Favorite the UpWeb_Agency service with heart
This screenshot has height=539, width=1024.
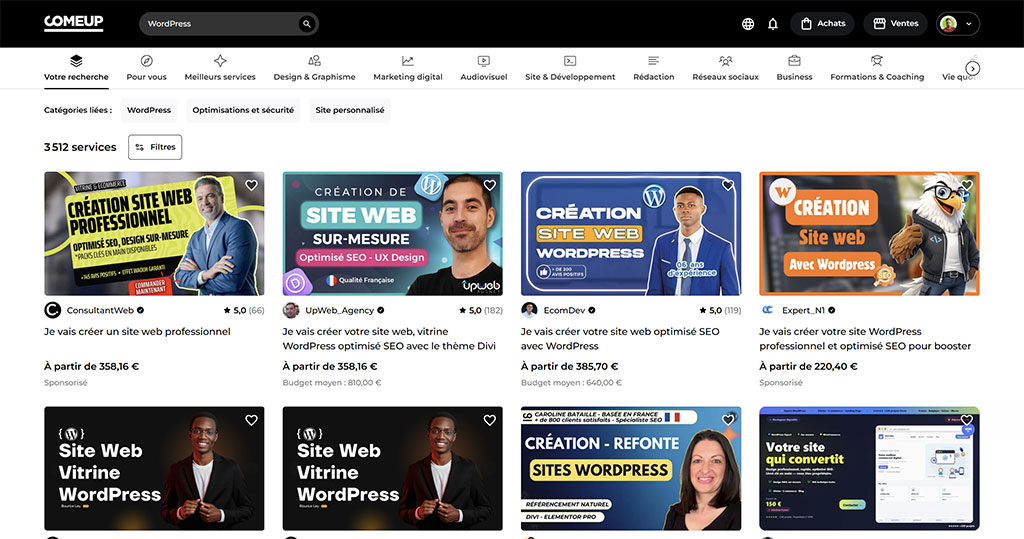tap(490, 186)
